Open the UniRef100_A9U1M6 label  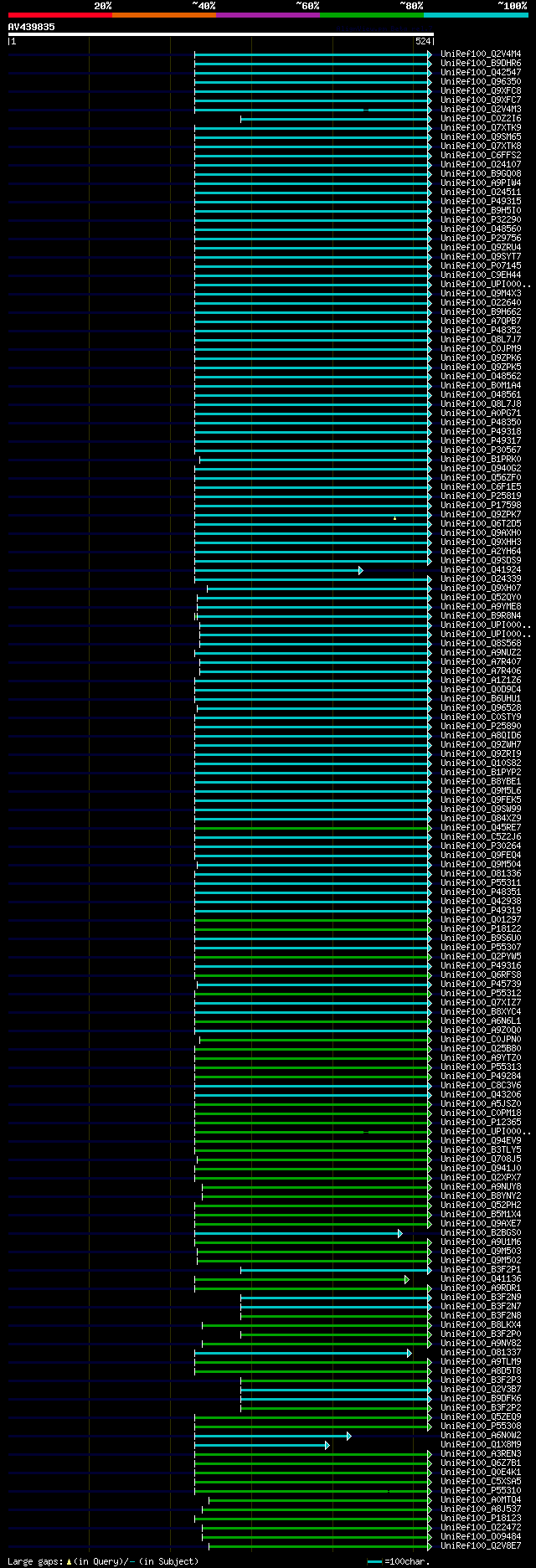[x=481, y=1242]
